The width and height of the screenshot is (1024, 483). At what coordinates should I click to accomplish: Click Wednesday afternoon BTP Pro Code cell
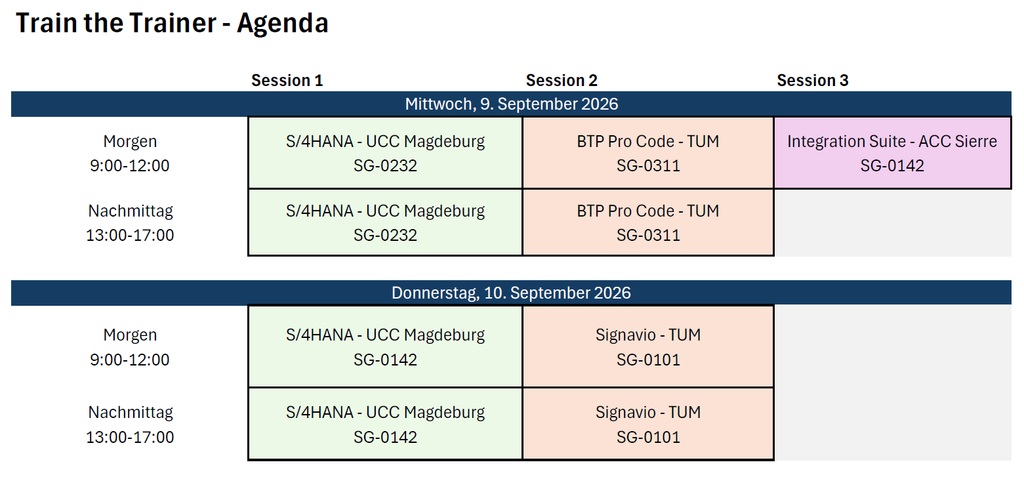pos(648,223)
